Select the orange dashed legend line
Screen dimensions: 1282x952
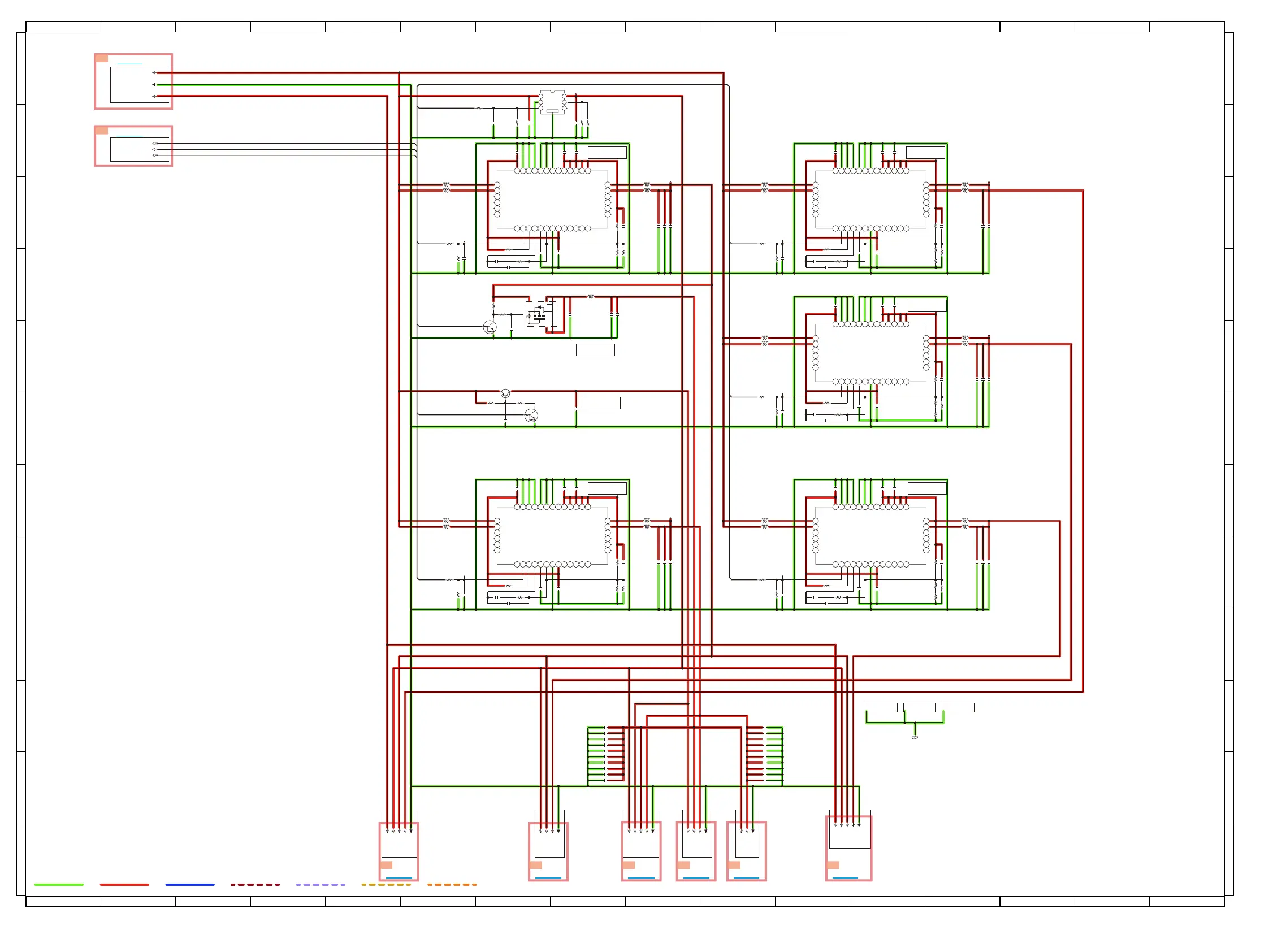(x=452, y=885)
